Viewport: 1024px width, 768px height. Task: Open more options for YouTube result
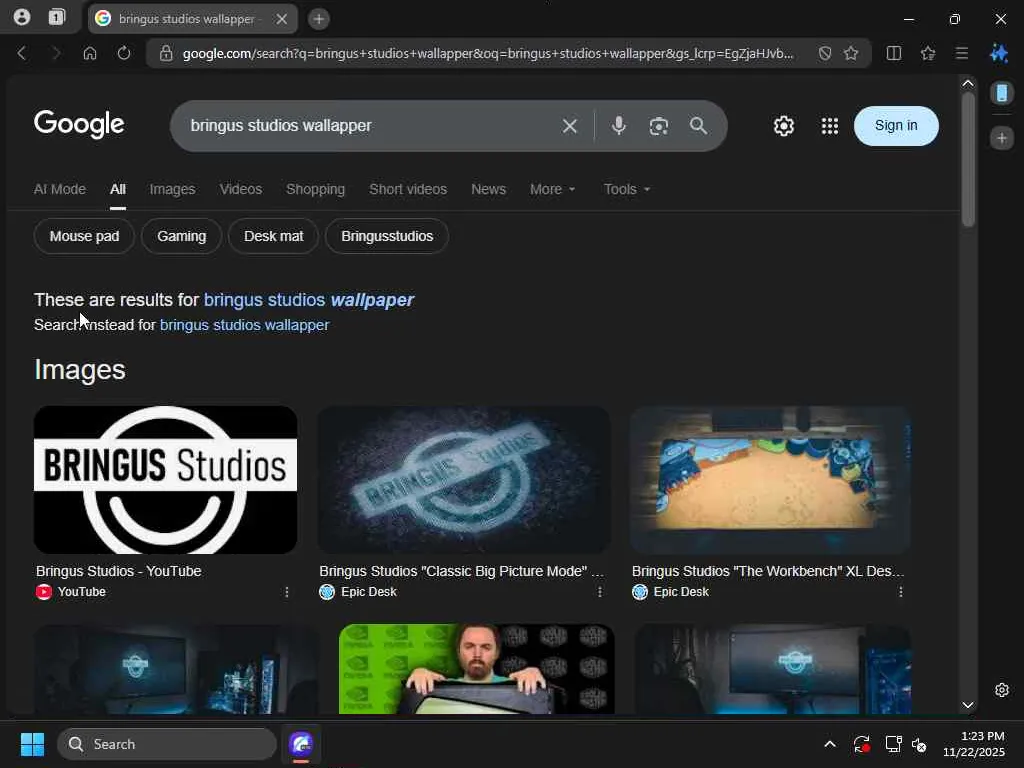[286, 592]
